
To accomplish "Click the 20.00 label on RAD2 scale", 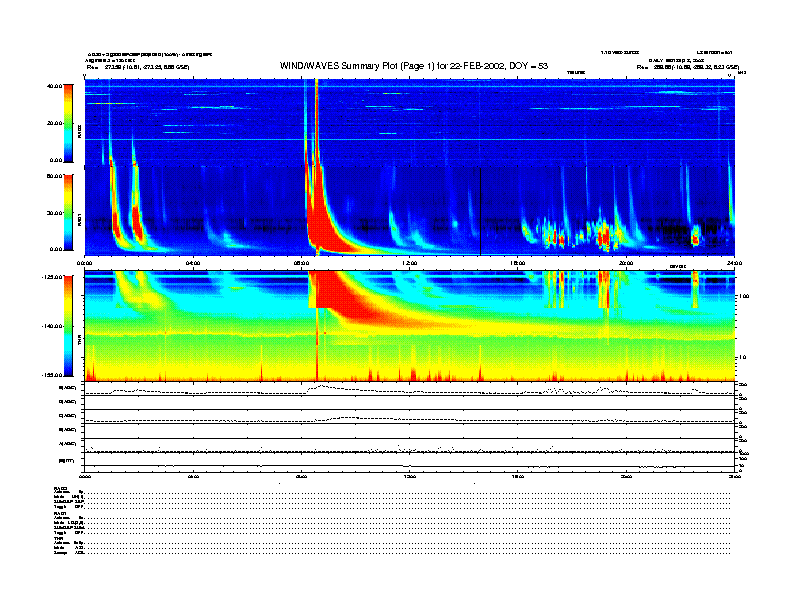I will pos(54,123).
